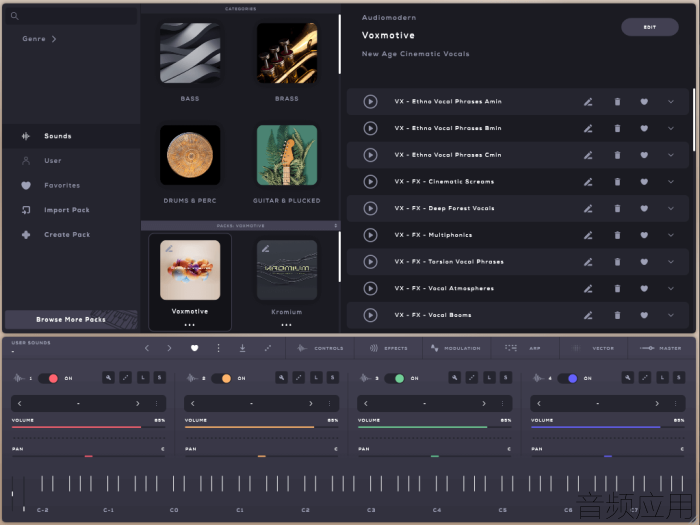Toggle layer 1 red ON switch

click(48, 378)
